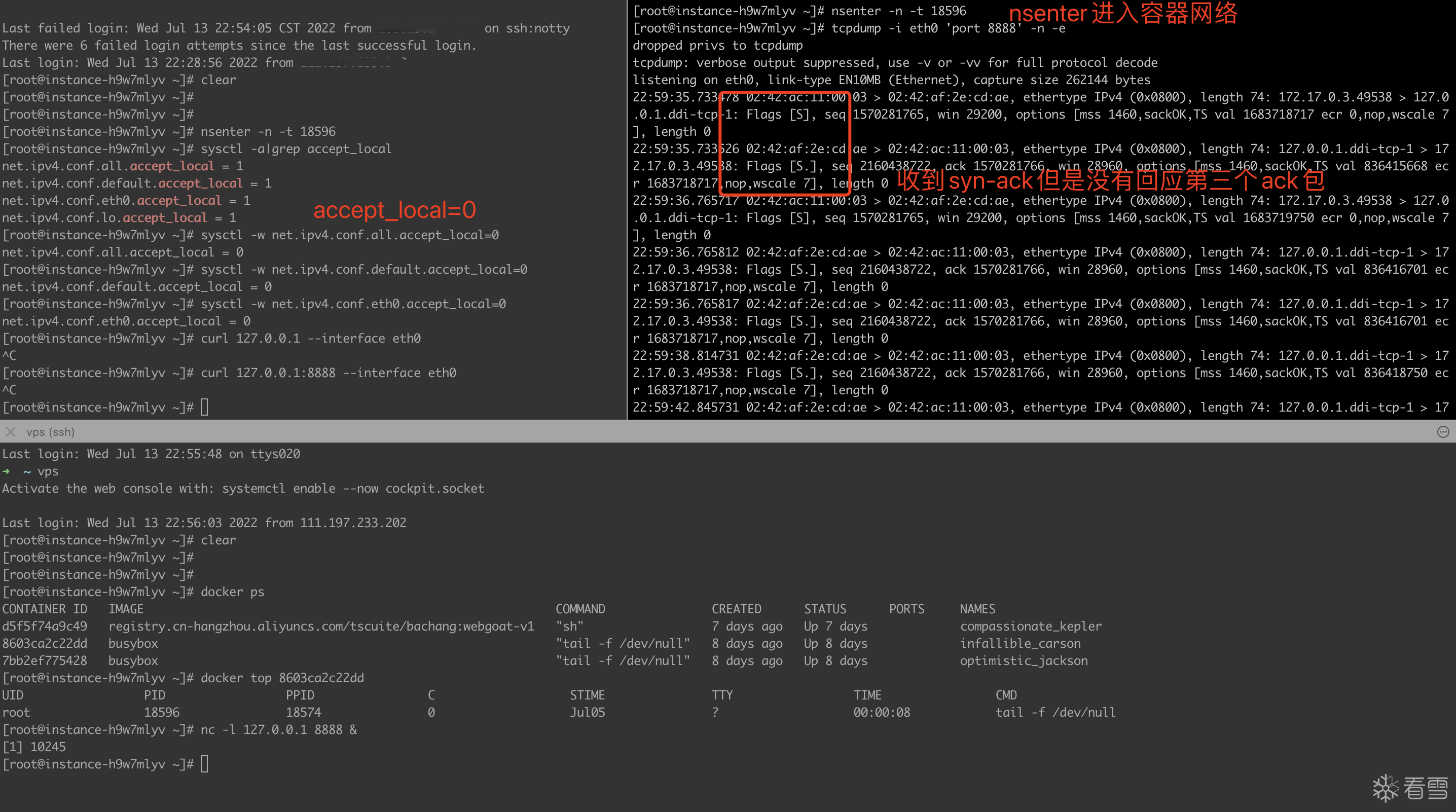Select container ID d5f5f74a9c49
Screen dimensions: 1456x812
(x=45, y=626)
